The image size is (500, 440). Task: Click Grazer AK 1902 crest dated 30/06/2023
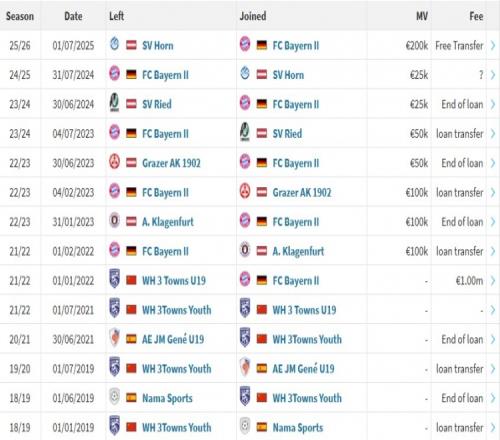tap(114, 162)
